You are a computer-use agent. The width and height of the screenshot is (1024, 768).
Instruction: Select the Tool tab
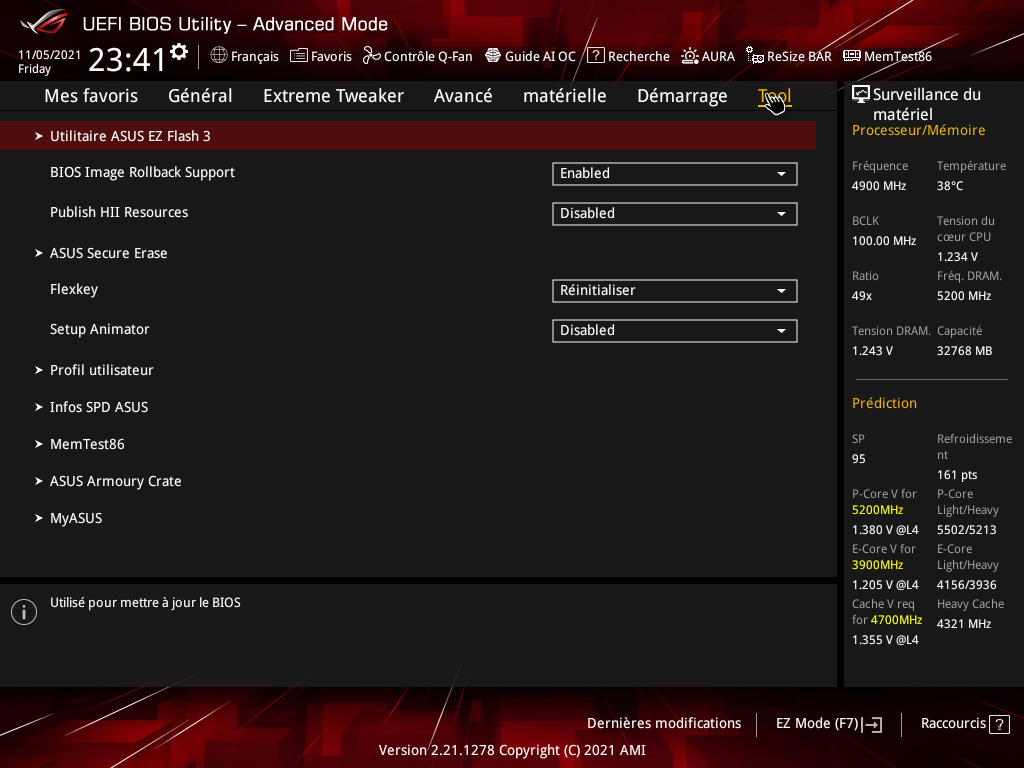tap(775, 96)
